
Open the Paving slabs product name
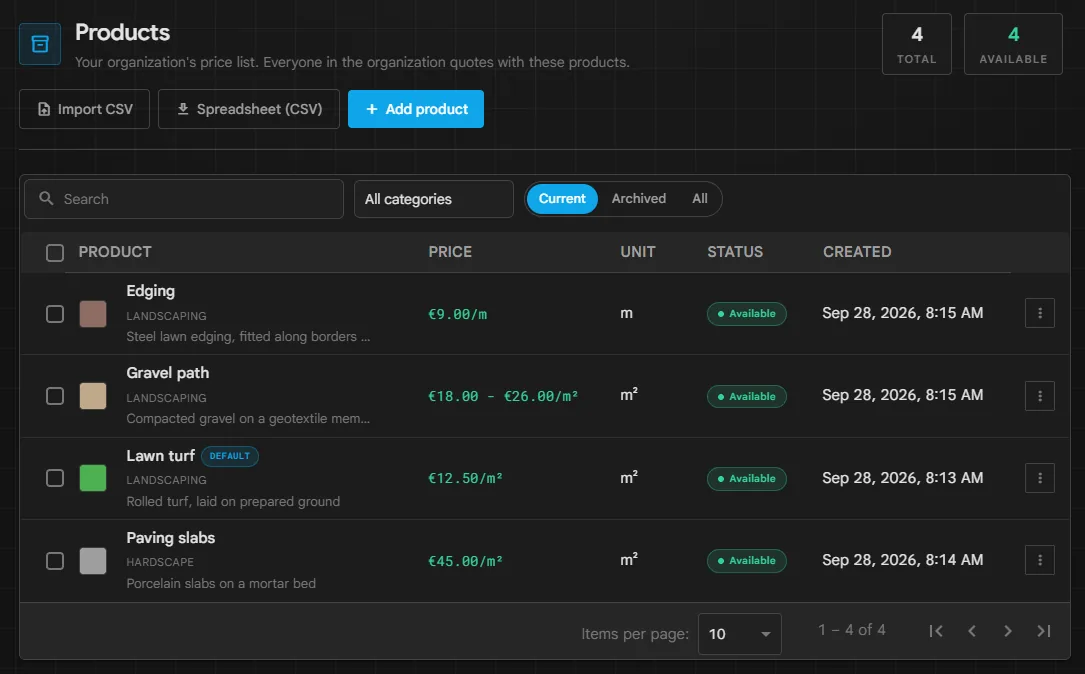[171, 538]
